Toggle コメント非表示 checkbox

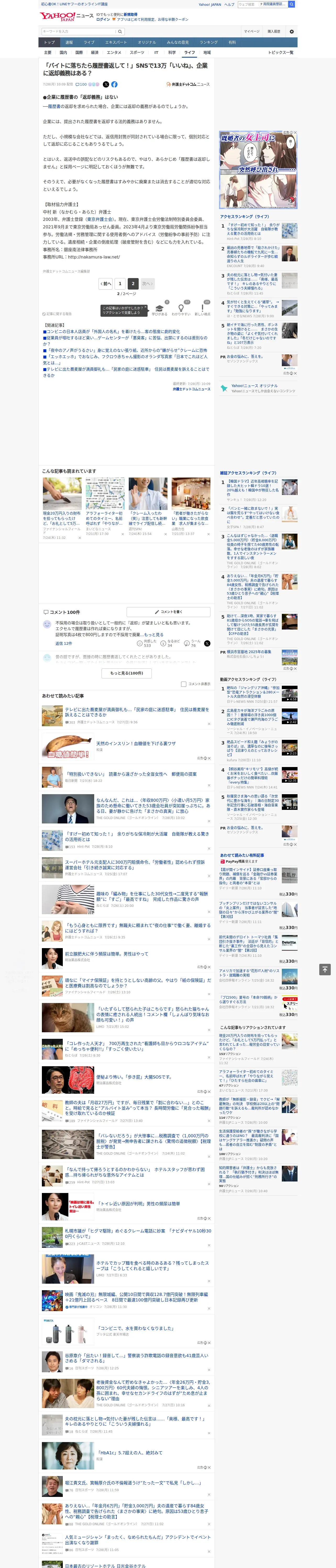(183, 684)
